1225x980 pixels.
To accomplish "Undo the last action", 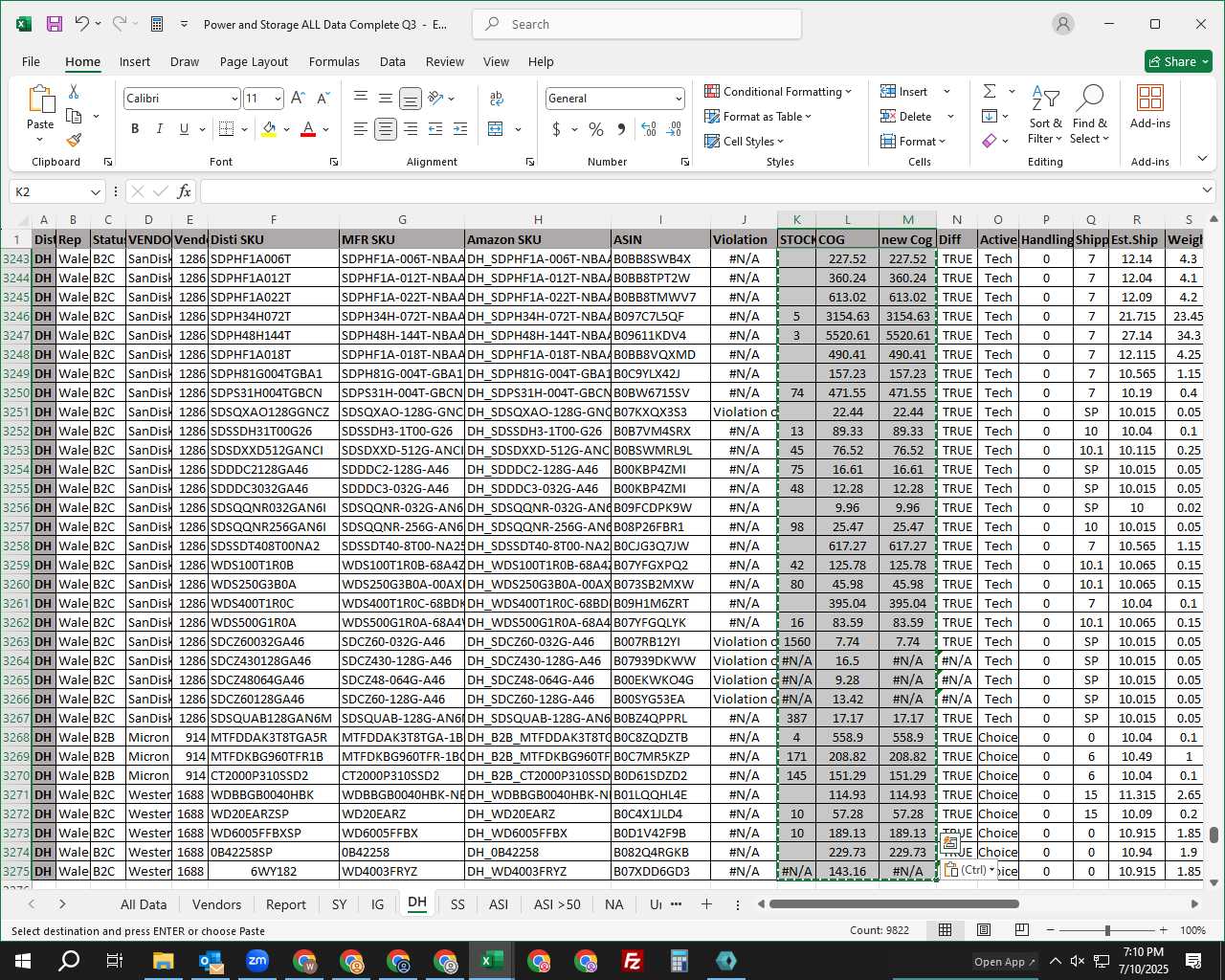I will pyautogui.click(x=82, y=24).
